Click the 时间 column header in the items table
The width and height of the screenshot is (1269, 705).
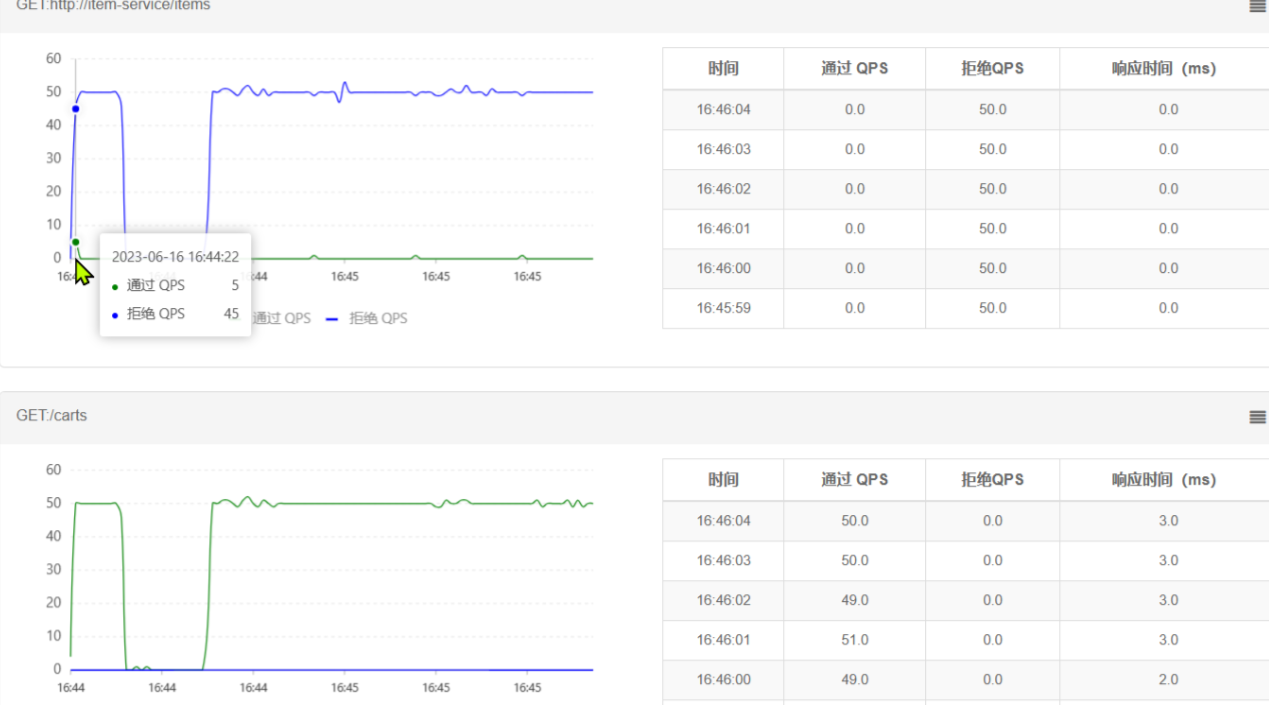pos(722,69)
